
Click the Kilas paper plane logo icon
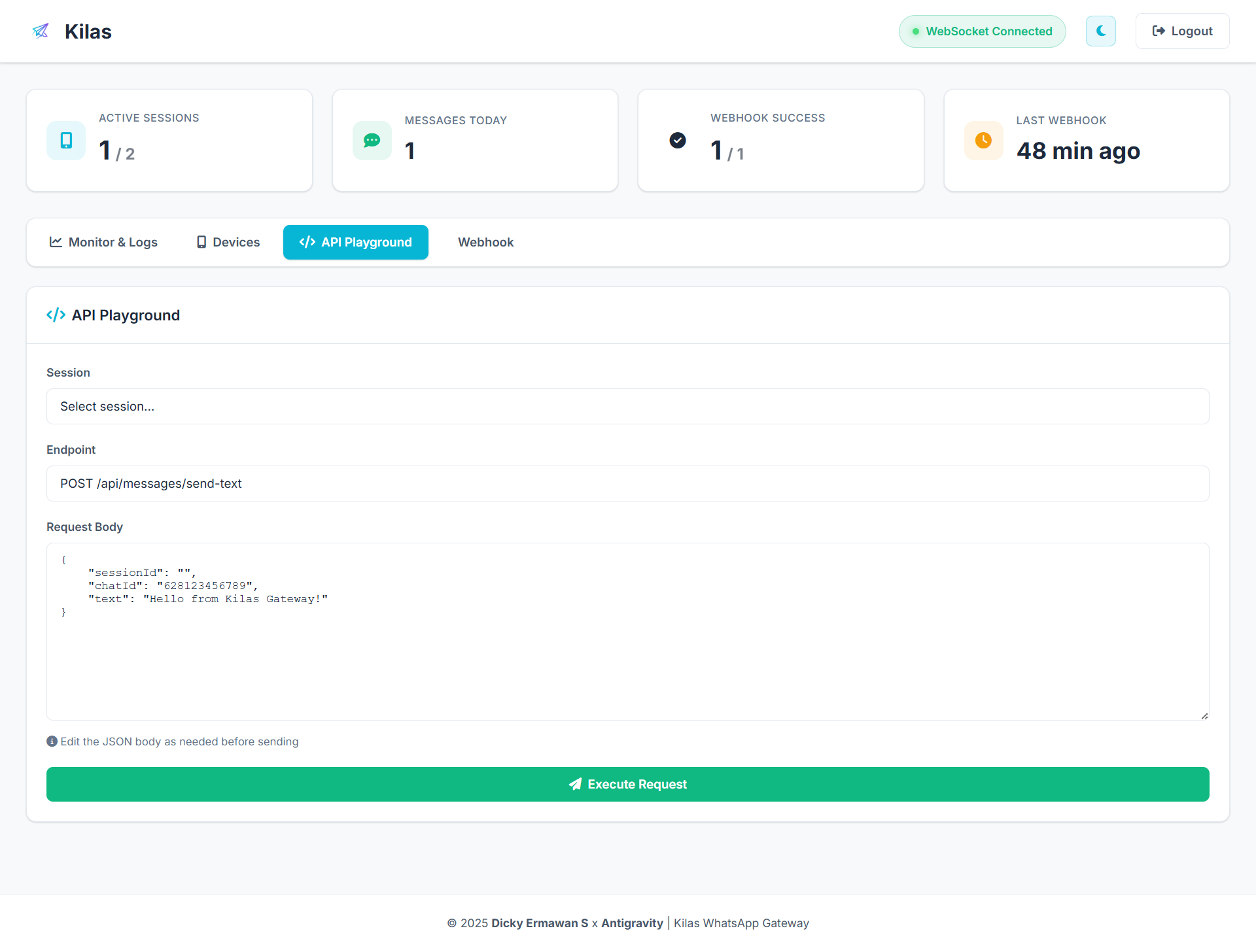(41, 31)
